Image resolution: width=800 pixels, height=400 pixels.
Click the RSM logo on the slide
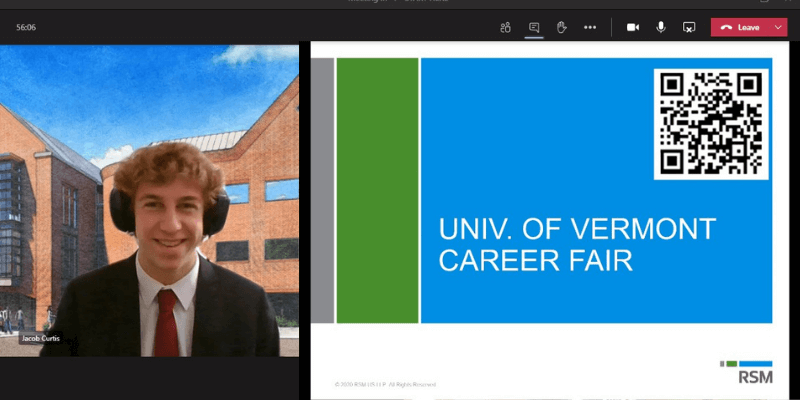(746, 372)
